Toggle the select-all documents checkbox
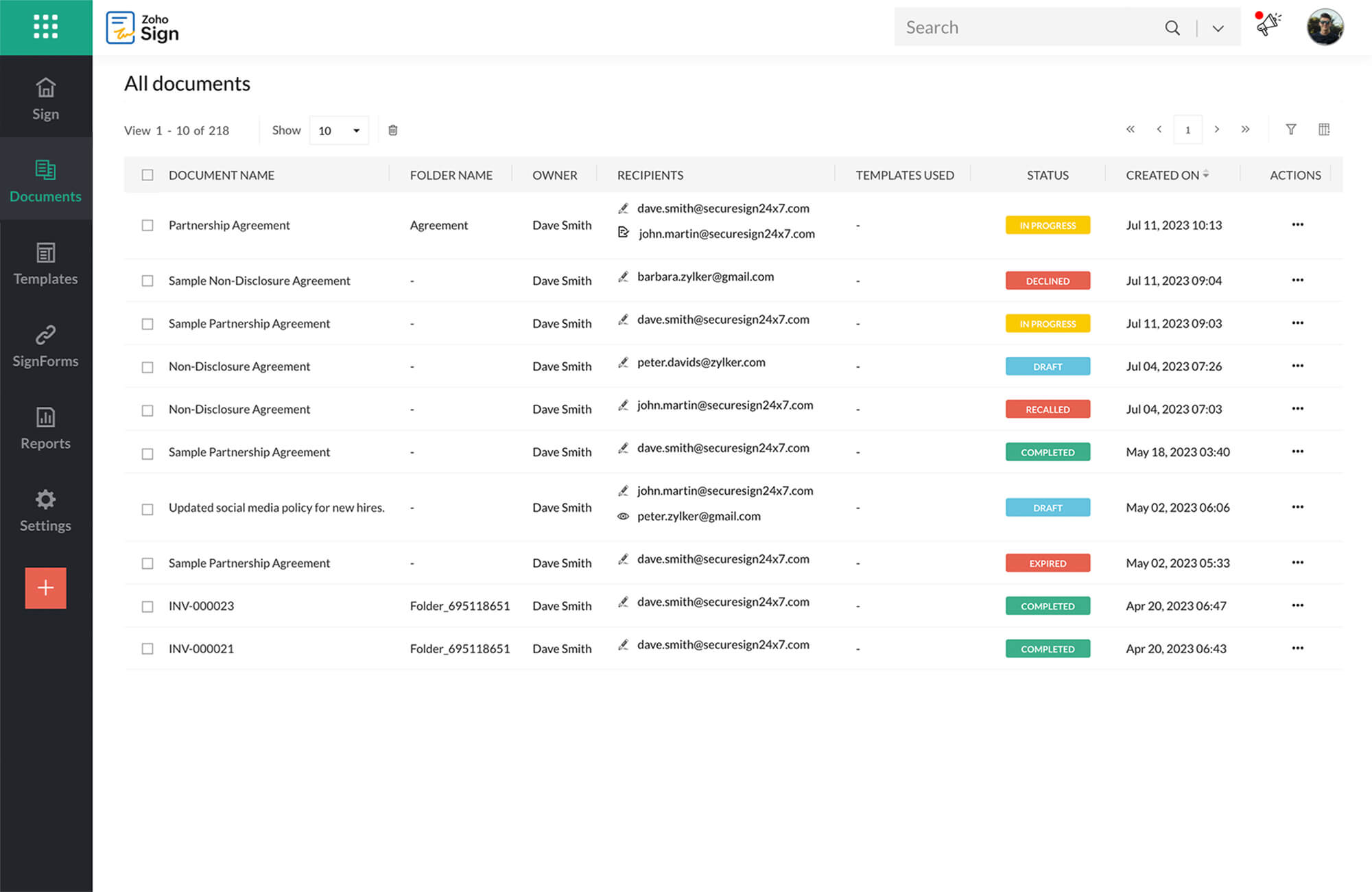The width and height of the screenshot is (1372, 892). [147, 175]
